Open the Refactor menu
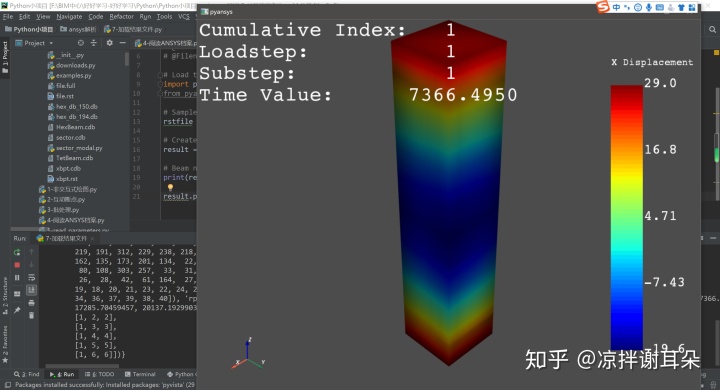Viewport: 720px width, 390px height. [x=121, y=17]
